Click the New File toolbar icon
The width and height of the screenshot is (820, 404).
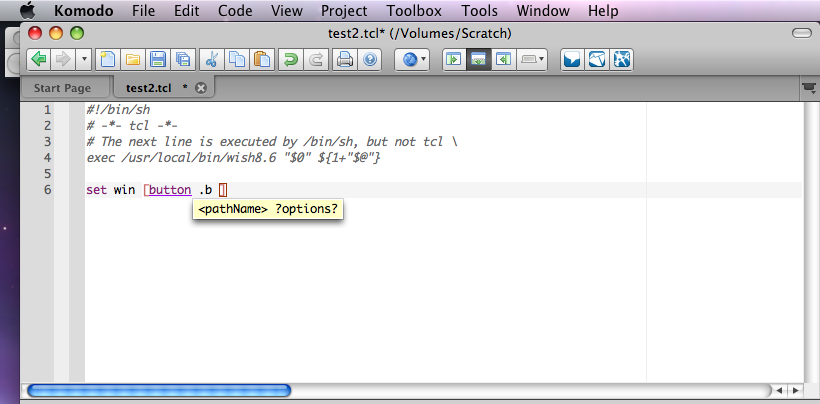point(107,59)
